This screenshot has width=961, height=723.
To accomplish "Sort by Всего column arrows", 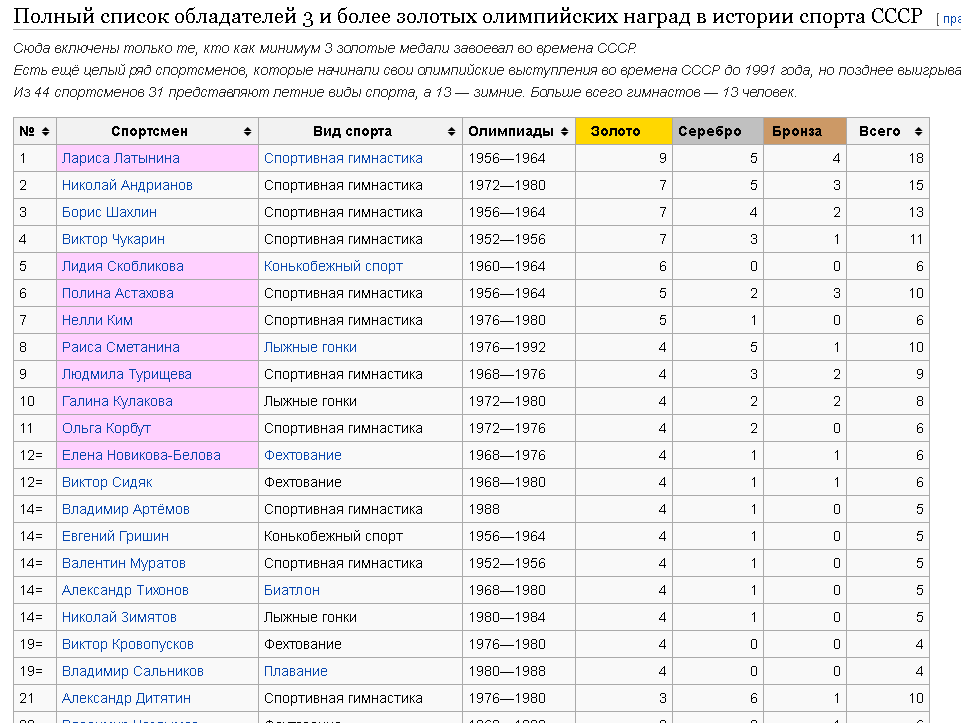I will click(x=918, y=131).
